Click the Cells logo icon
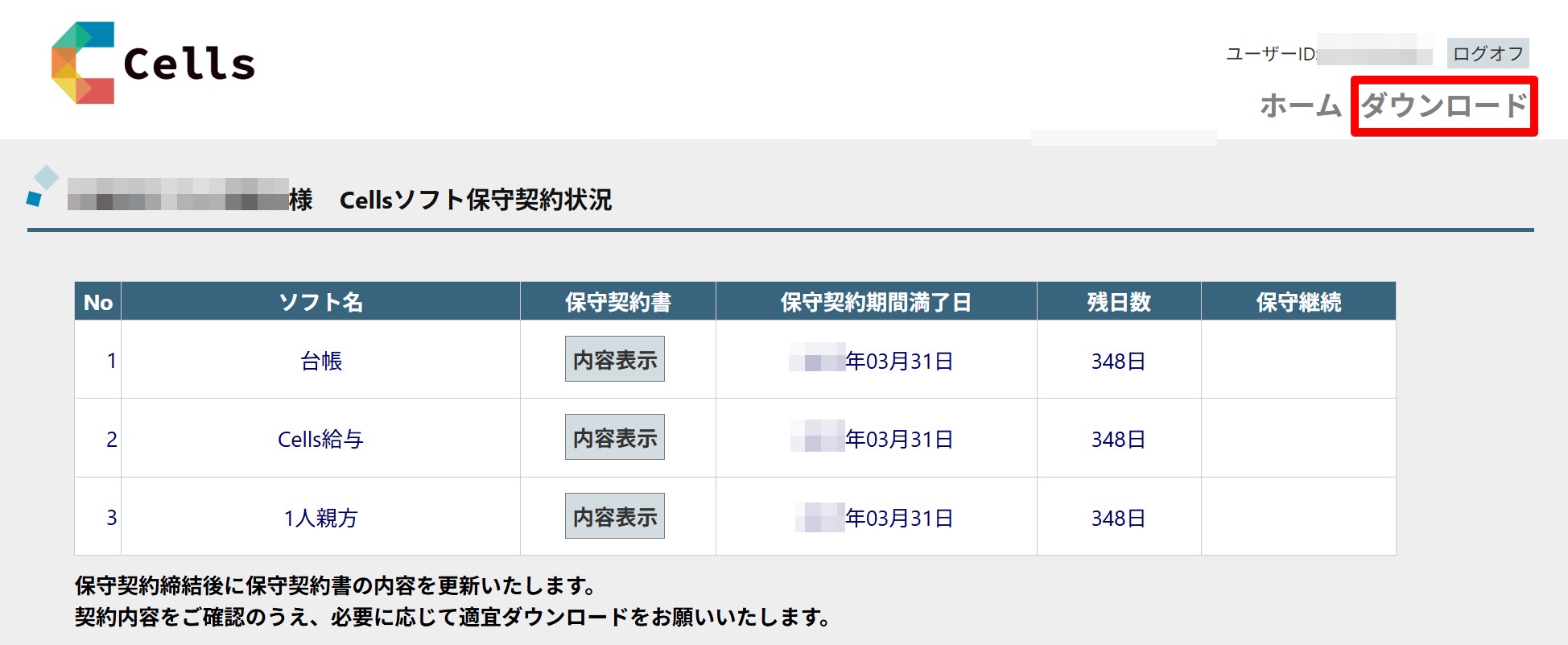The height and width of the screenshot is (645, 1568). click(x=83, y=63)
